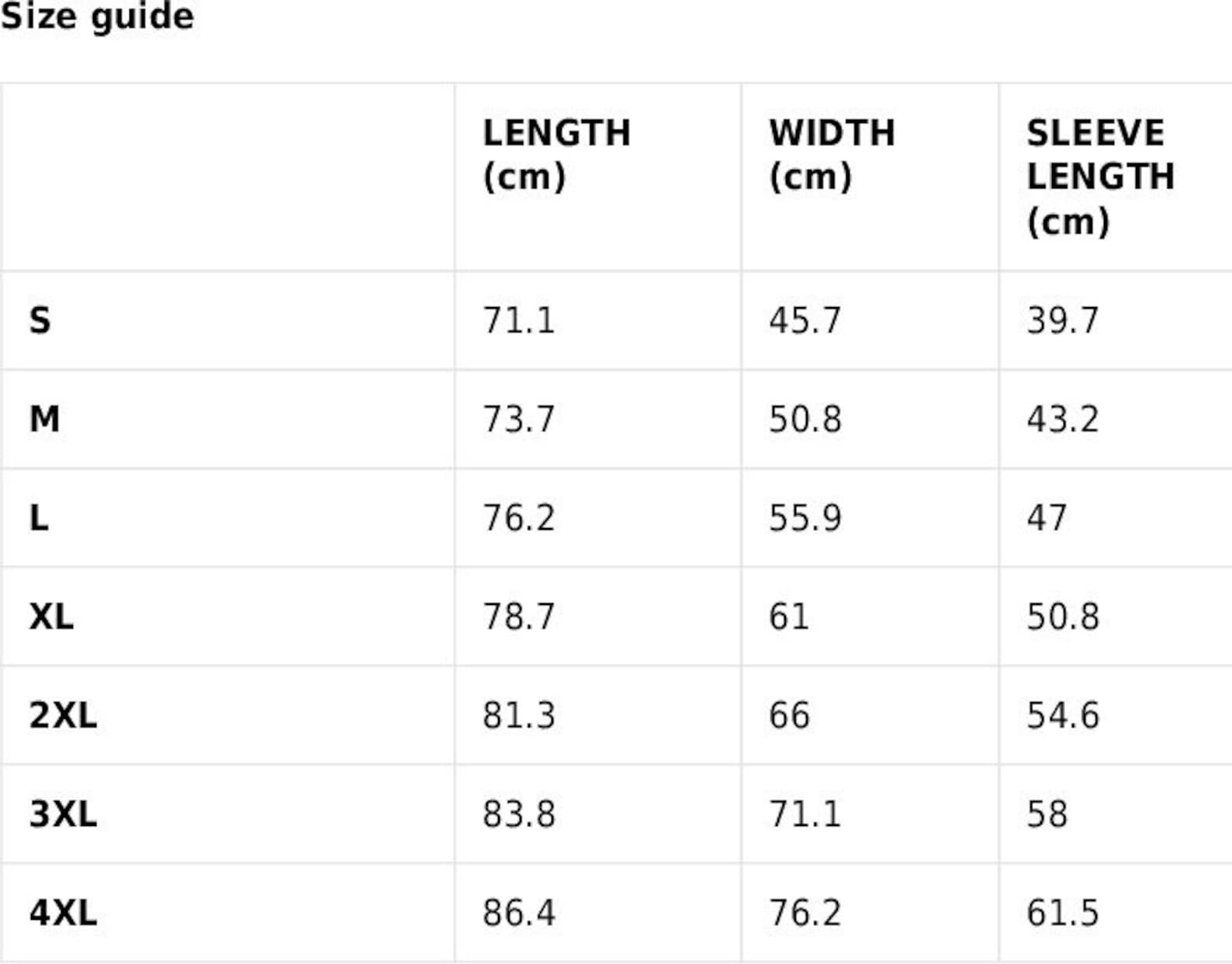Click the 2XL size row label

pyautogui.click(x=63, y=715)
